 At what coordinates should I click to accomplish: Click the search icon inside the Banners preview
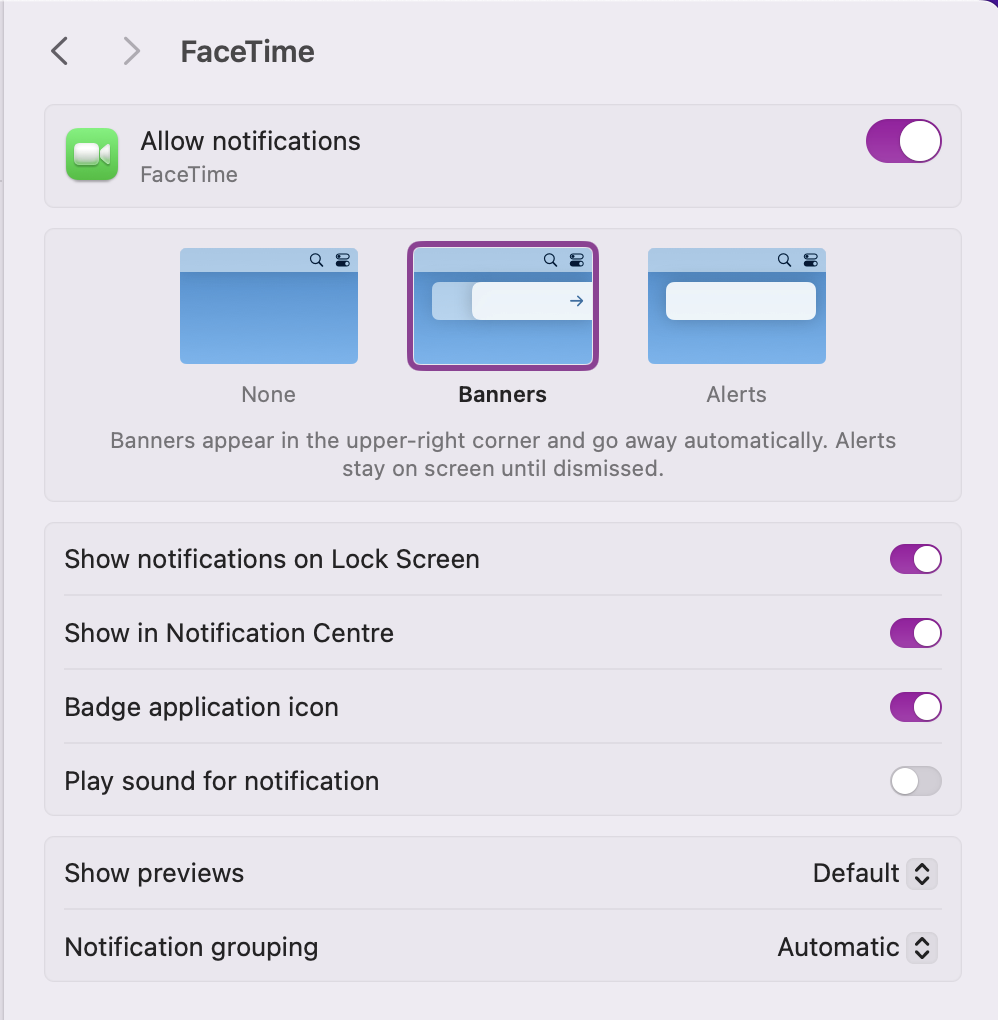[x=549, y=260]
